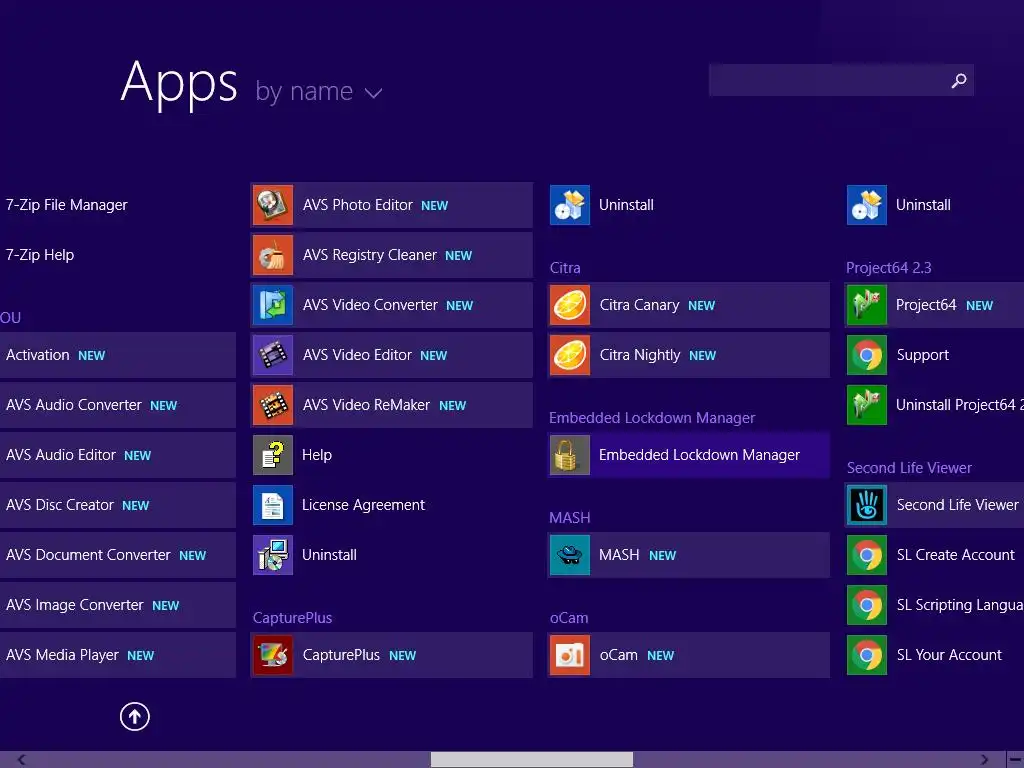Open the Help question mark icon
The width and height of the screenshot is (1024, 768).
pyautogui.click(x=273, y=455)
